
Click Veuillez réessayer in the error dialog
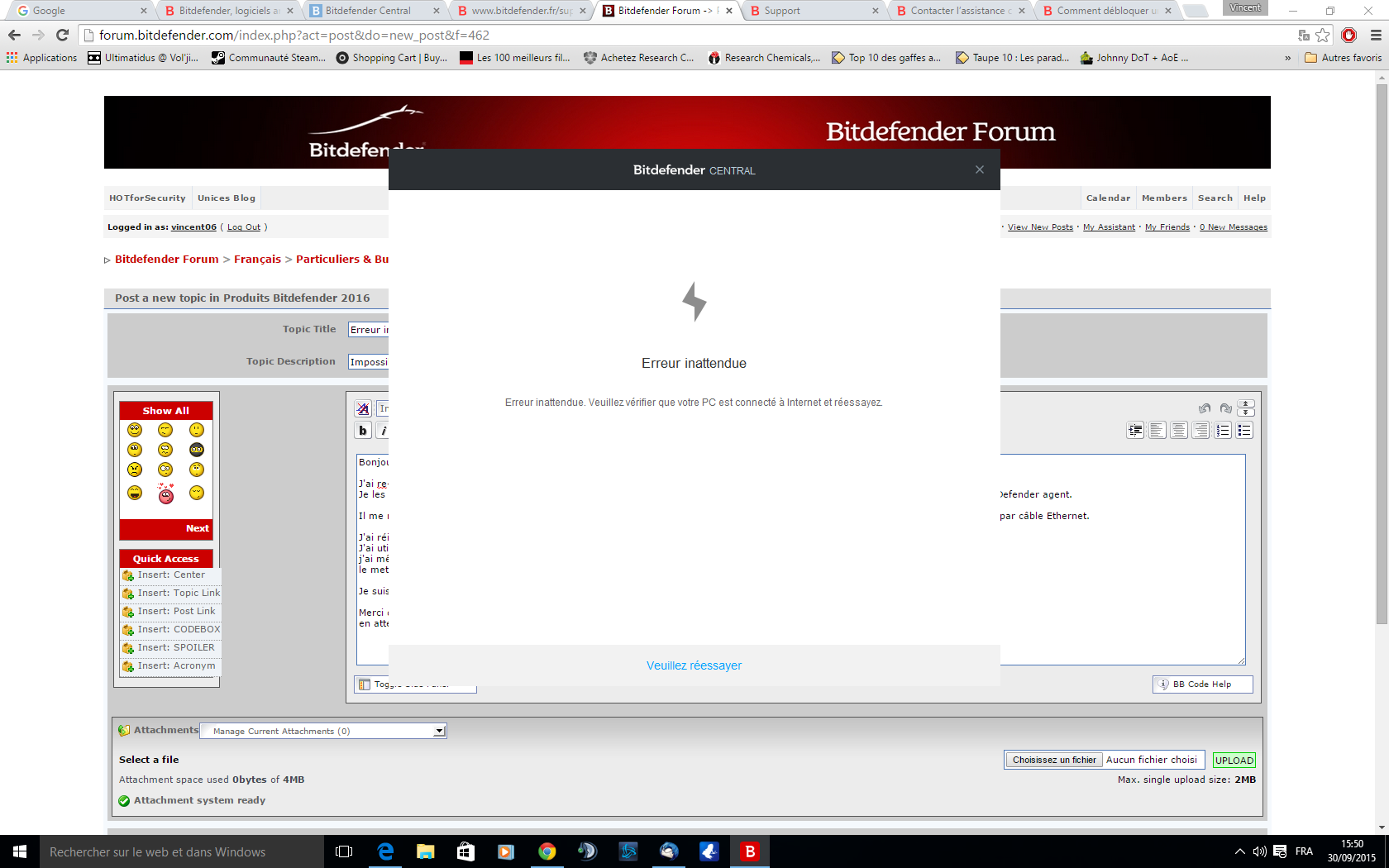(x=694, y=665)
